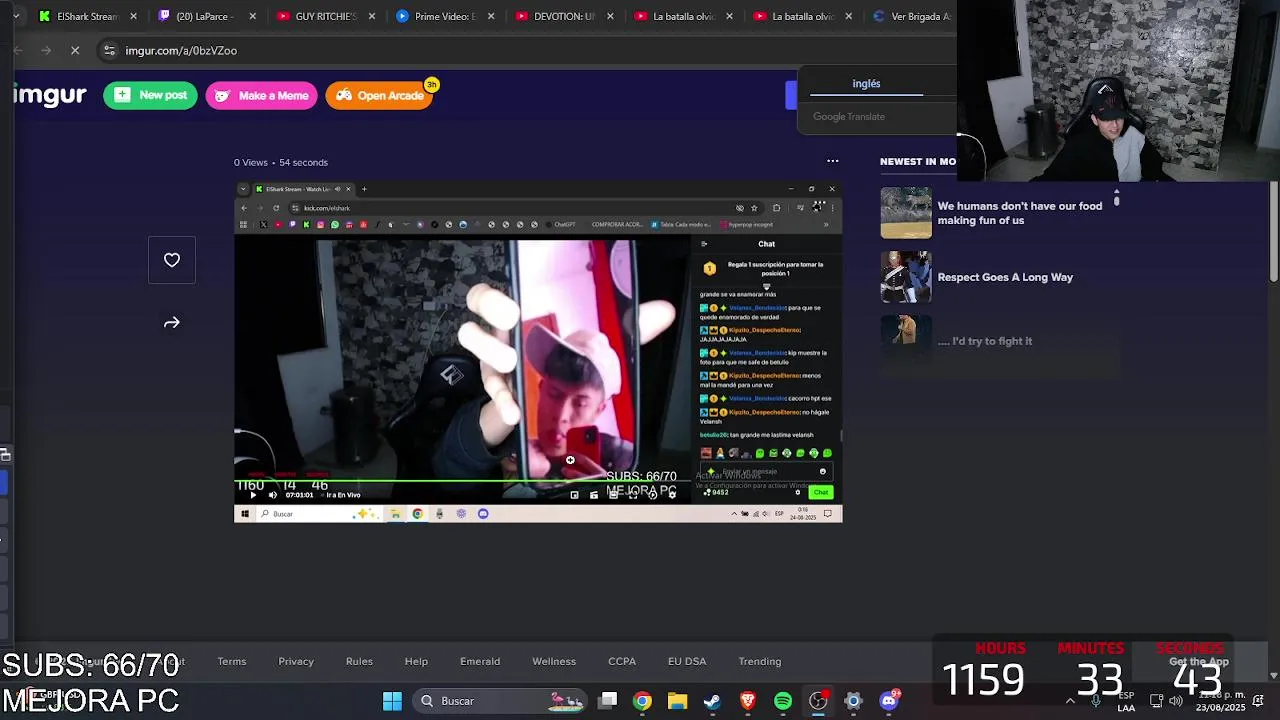
Task: Click the heart favorite icon beside the post
Action: pyautogui.click(x=172, y=260)
